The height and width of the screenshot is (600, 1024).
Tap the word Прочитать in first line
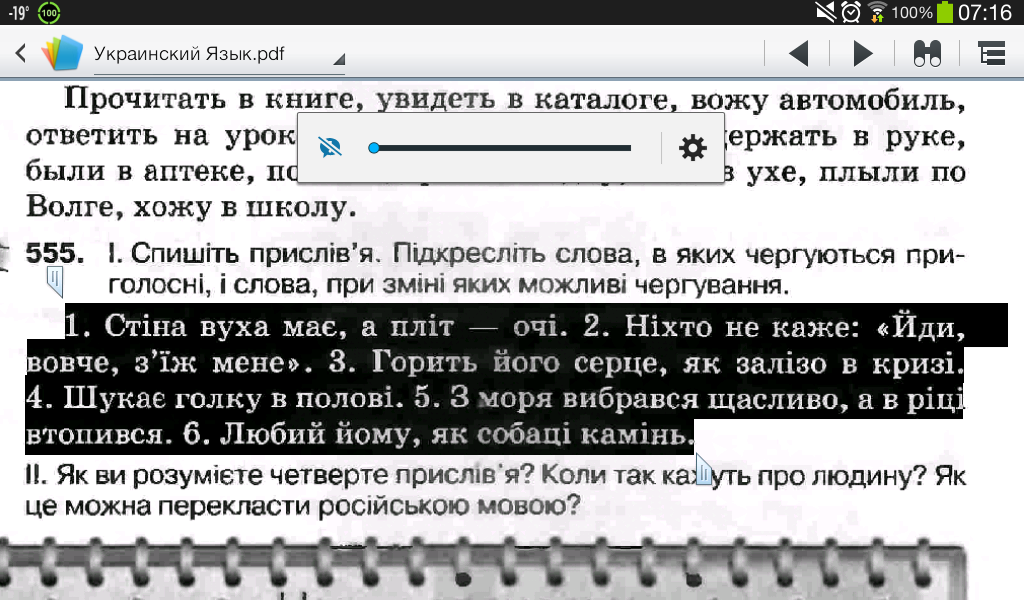(144, 100)
